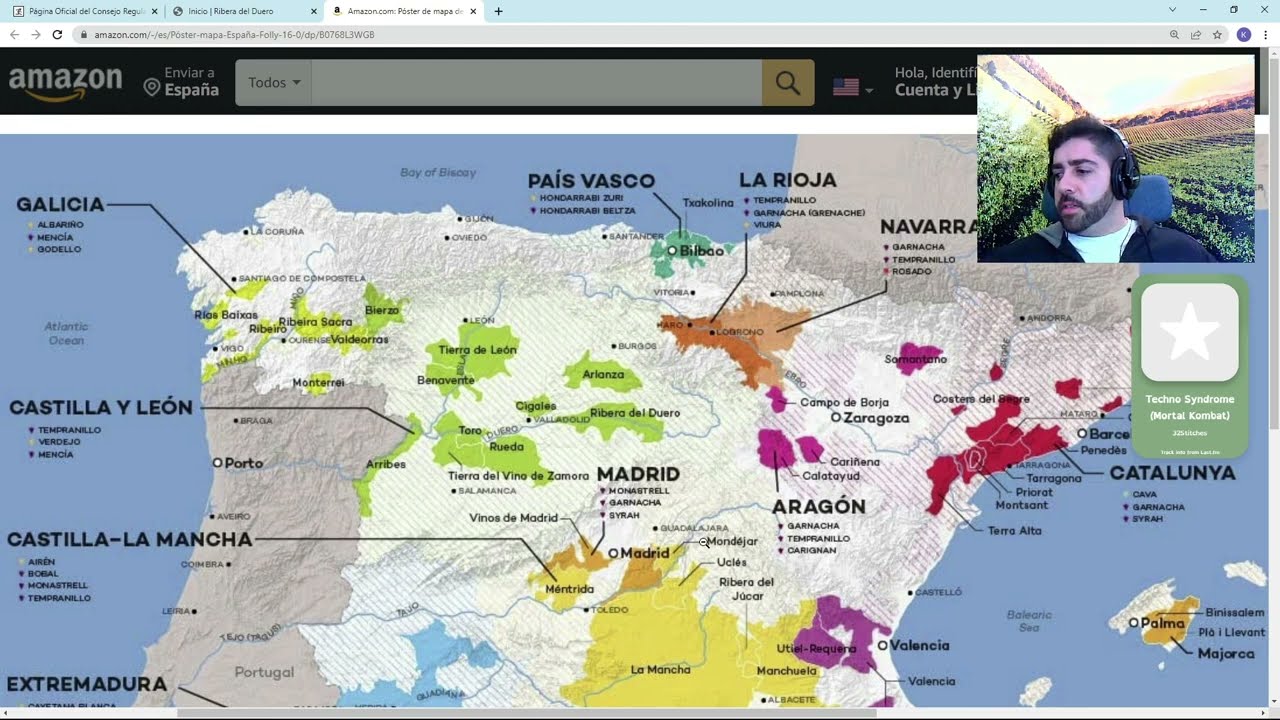Reload the Amazon page

57,34
